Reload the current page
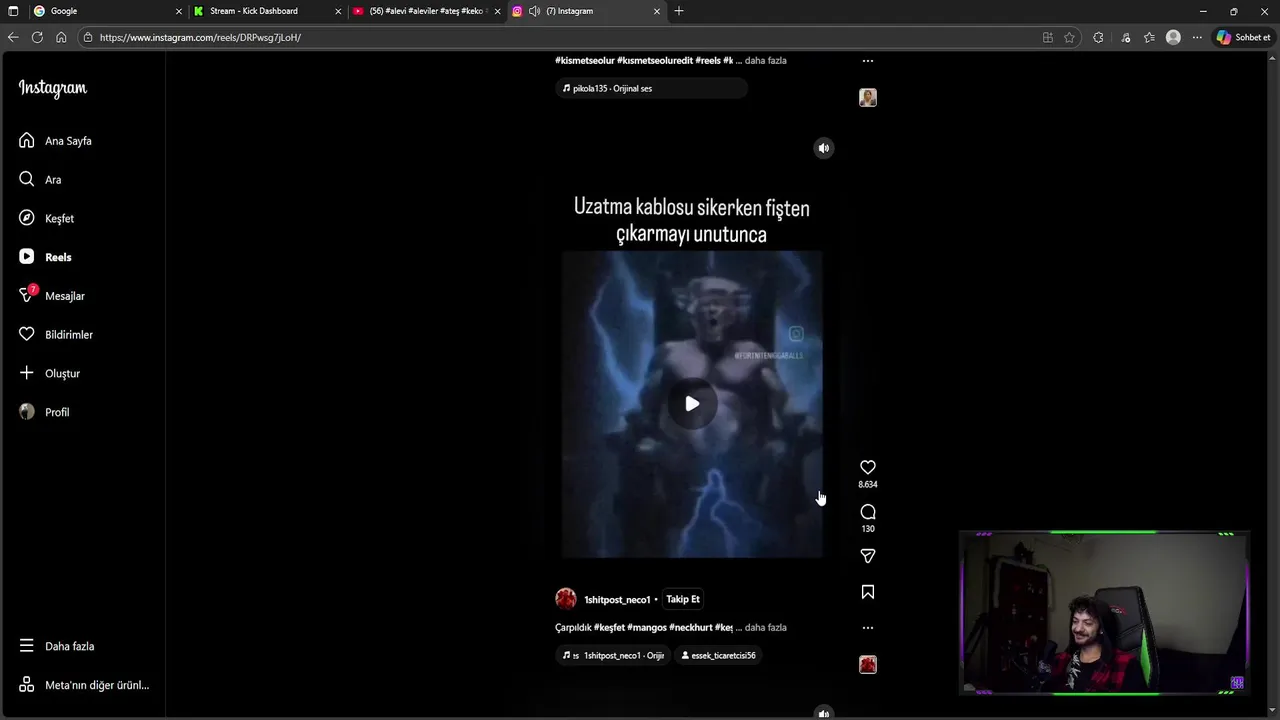This screenshot has height=720, width=1280. [x=37, y=37]
